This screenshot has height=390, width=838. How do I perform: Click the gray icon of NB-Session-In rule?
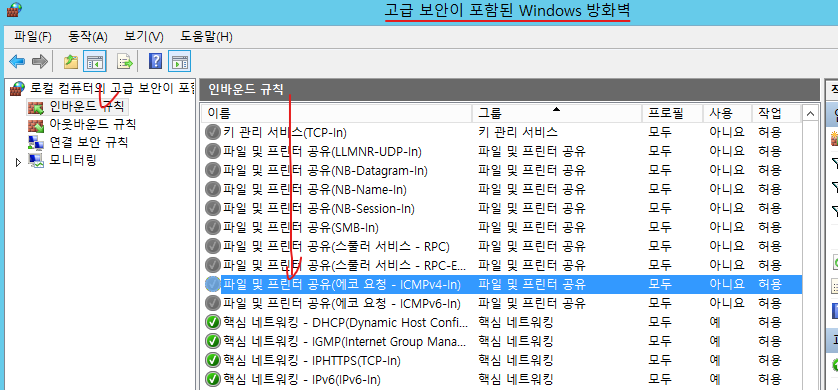pyautogui.click(x=213, y=208)
